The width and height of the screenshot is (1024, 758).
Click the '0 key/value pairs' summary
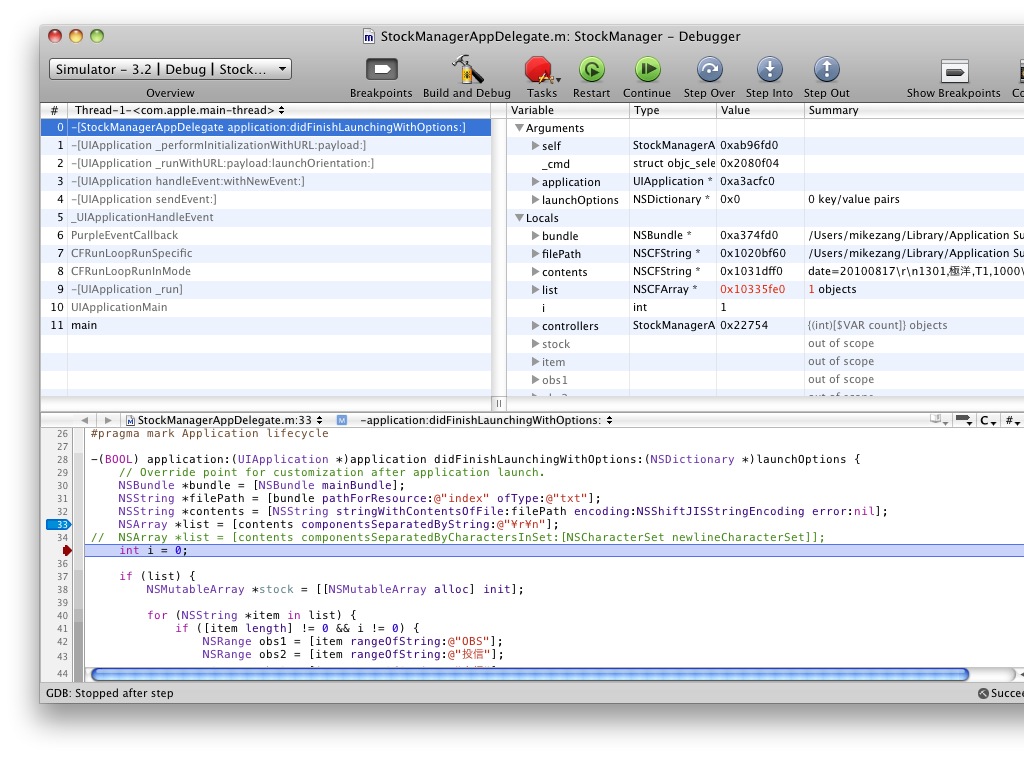854,199
